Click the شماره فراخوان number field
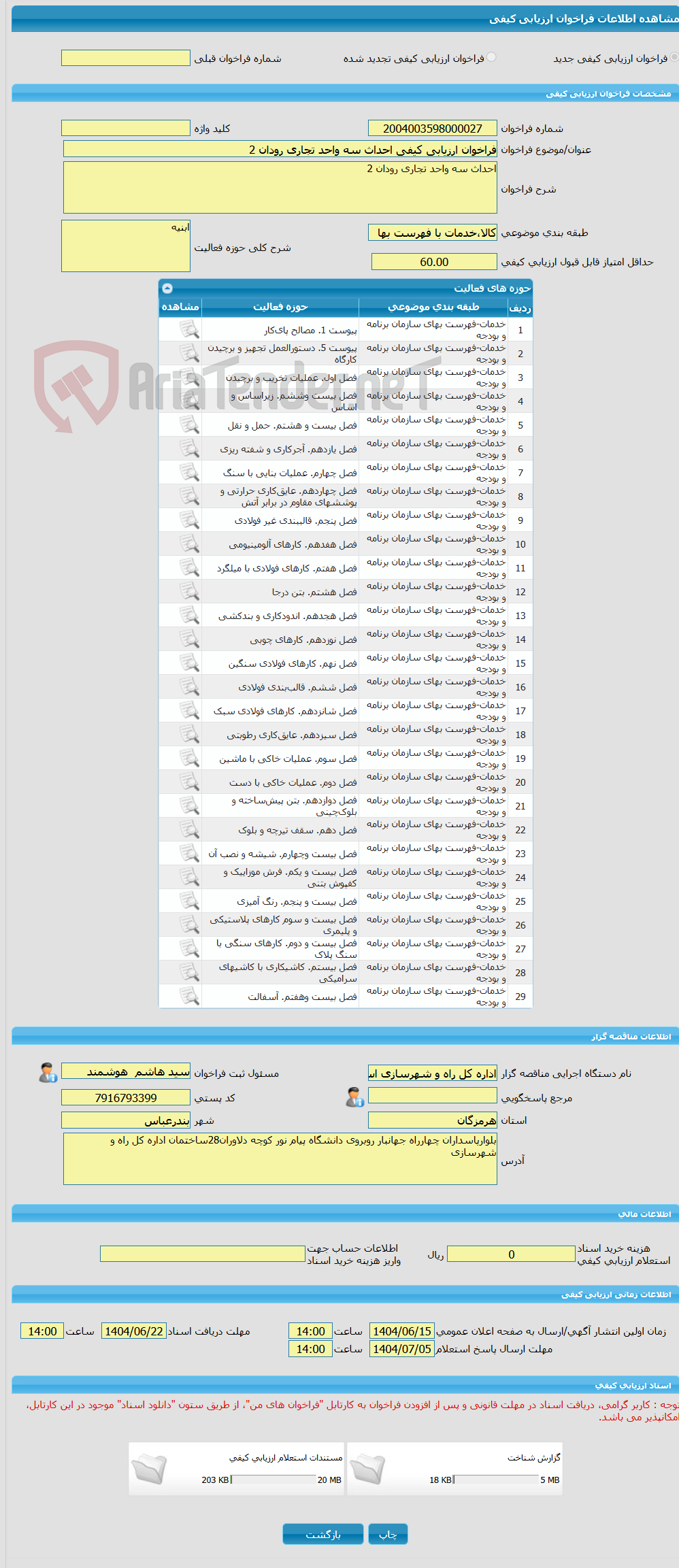Image resolution: width=679 pixels, height=1568 pixels. point(433,128)
